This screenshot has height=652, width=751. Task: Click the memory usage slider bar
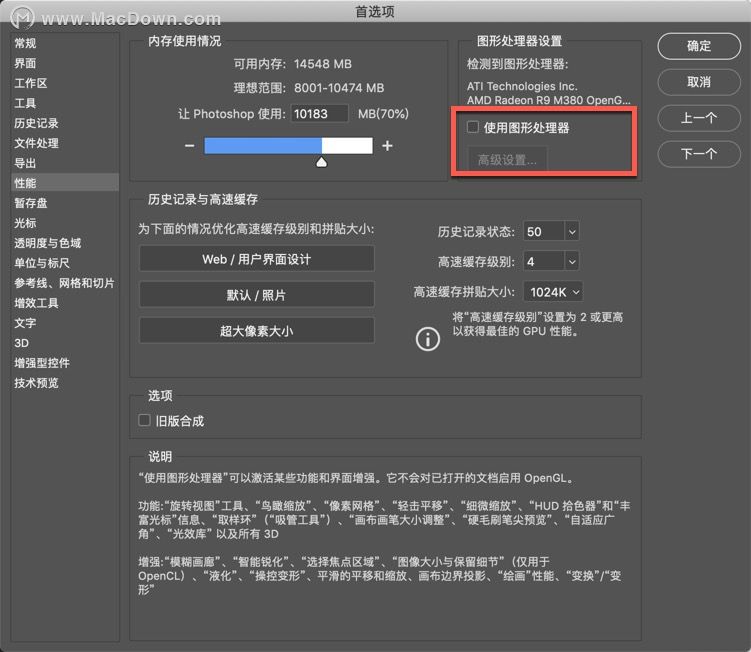click(x=288, y=146)
